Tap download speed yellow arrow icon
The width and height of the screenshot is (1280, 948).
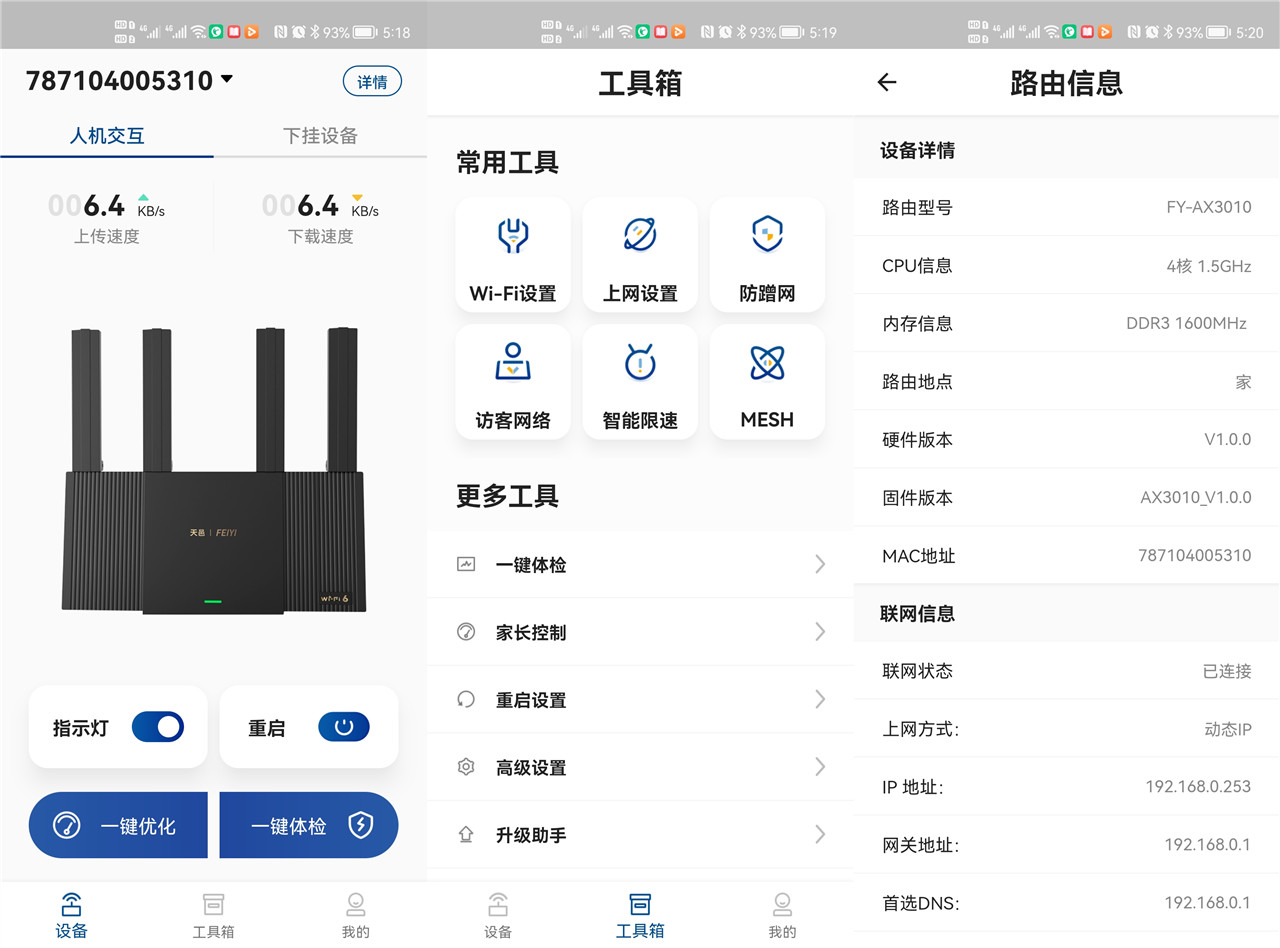(357, 197)
